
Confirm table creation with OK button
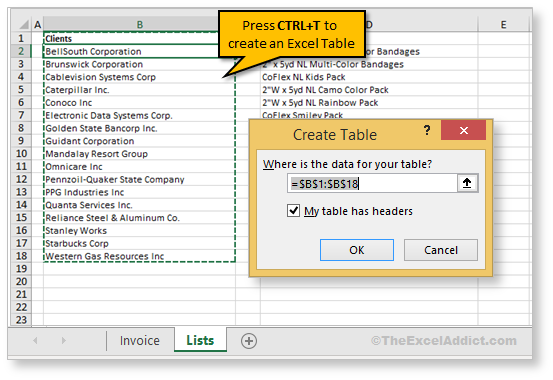[x=357, y=250]
